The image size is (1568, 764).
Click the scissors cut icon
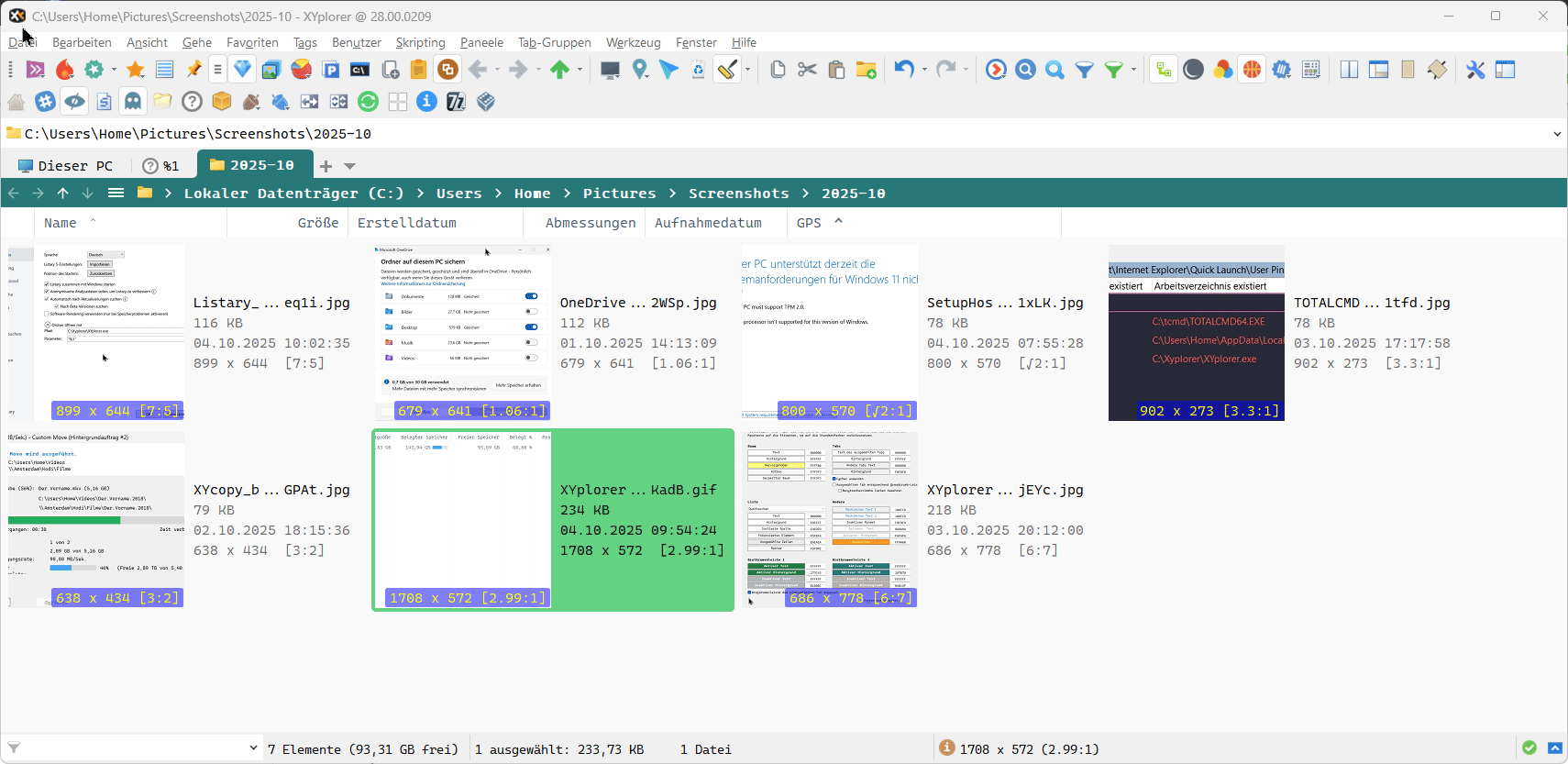807,70
